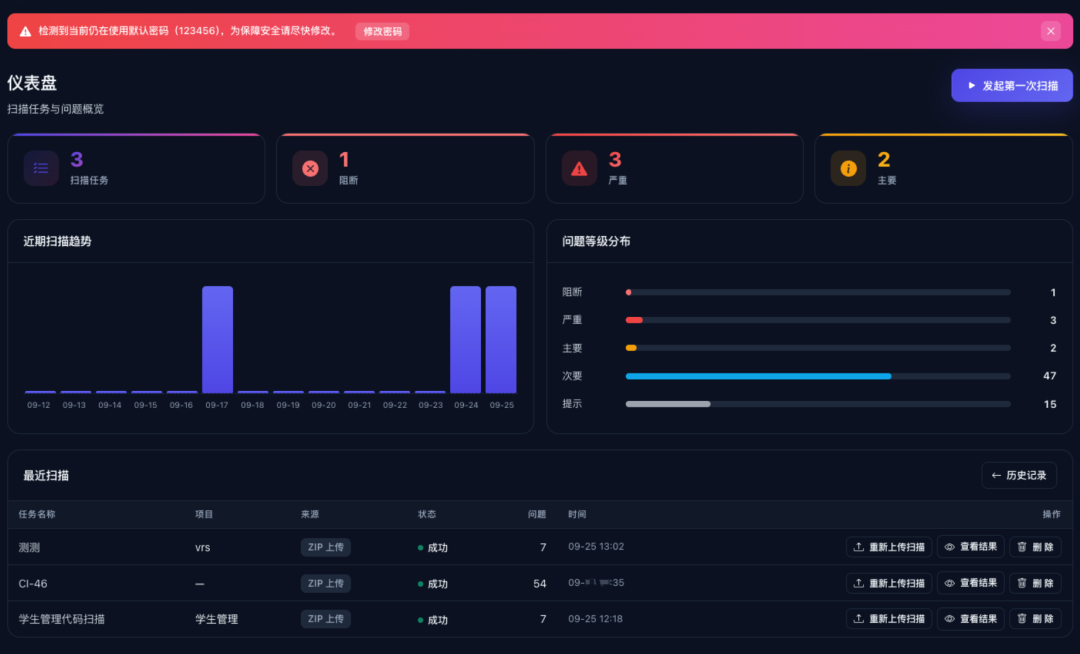Click the ZIP 上传 tag in the CI-46 row
The height and width of the screenshot is (654, 1080).
point(326,583)
